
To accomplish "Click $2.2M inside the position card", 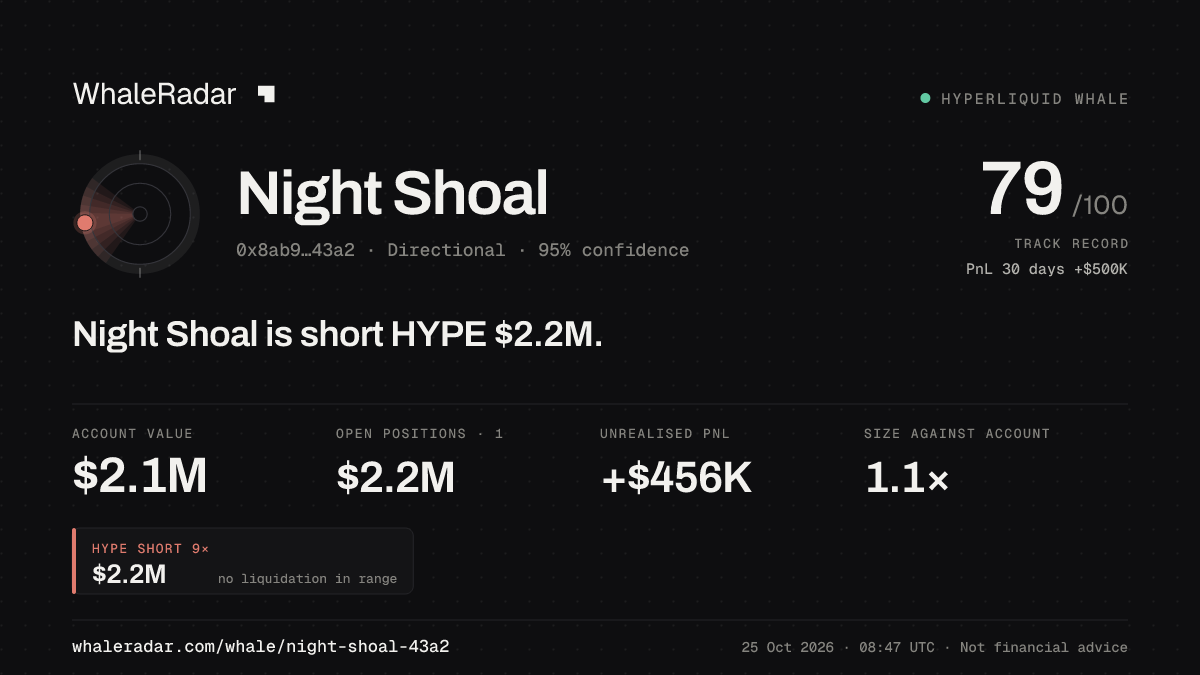I will pos(129,574).
